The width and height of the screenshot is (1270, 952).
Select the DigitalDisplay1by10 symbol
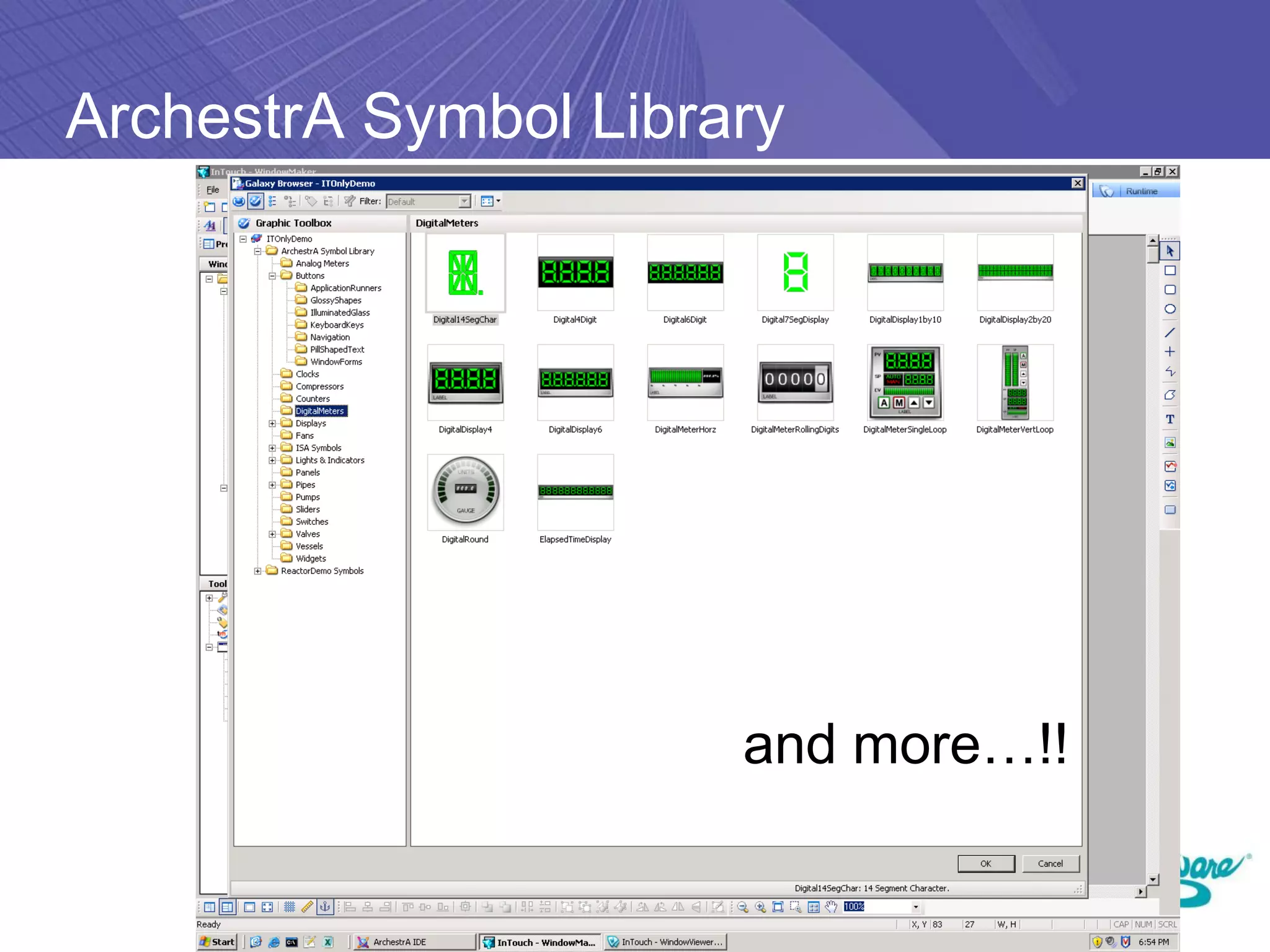pos(905,280)
